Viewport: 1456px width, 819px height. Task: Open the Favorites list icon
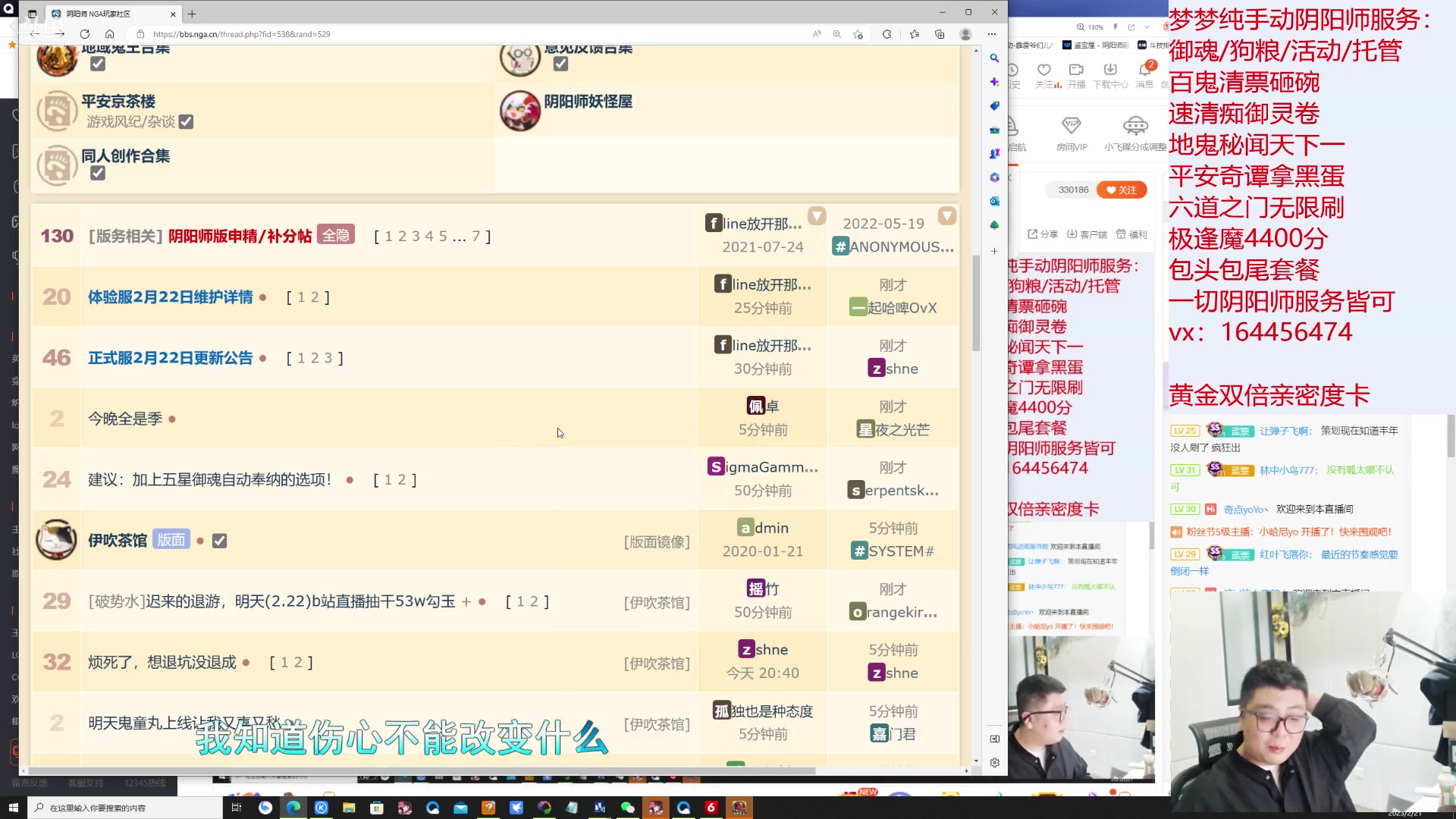pyautogui.click(x=915, y=34)
